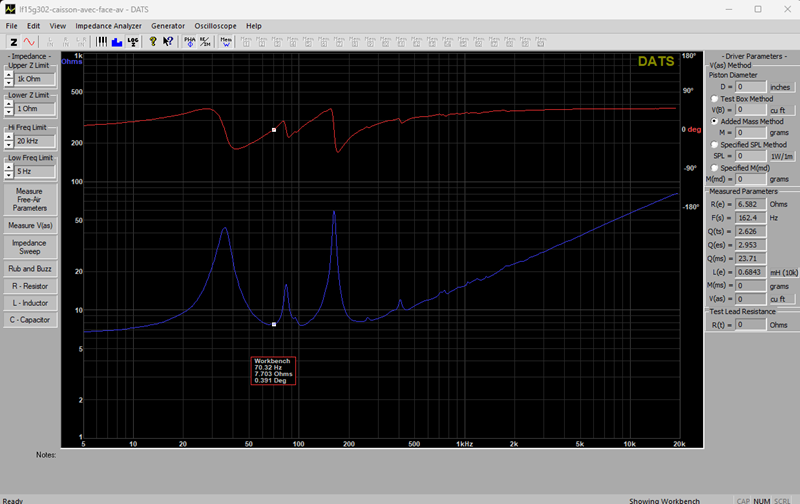Select the Test Box Method radio button
The image size is (800, 504).
pos(714,98)
